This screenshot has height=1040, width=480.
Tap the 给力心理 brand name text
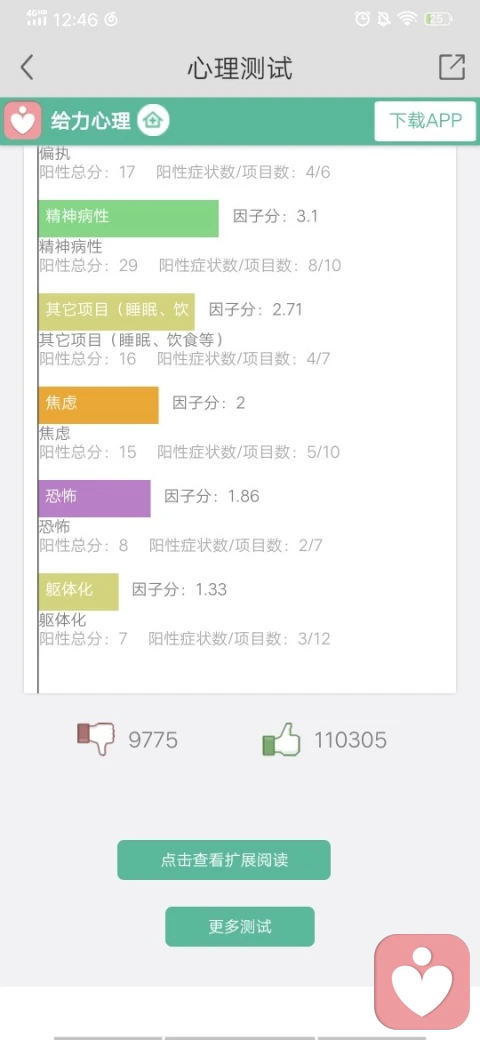coord(91,121)
